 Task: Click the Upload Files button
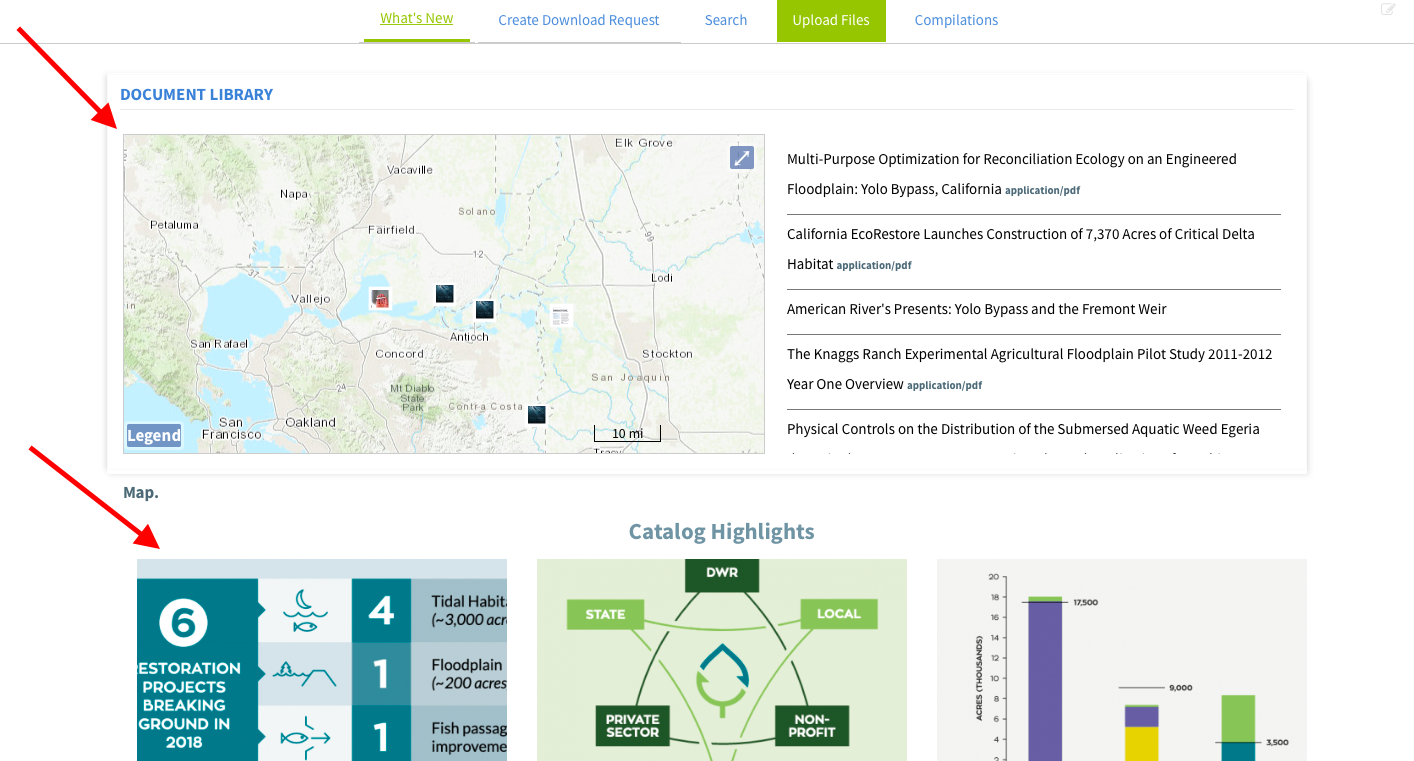coord(831,20)
